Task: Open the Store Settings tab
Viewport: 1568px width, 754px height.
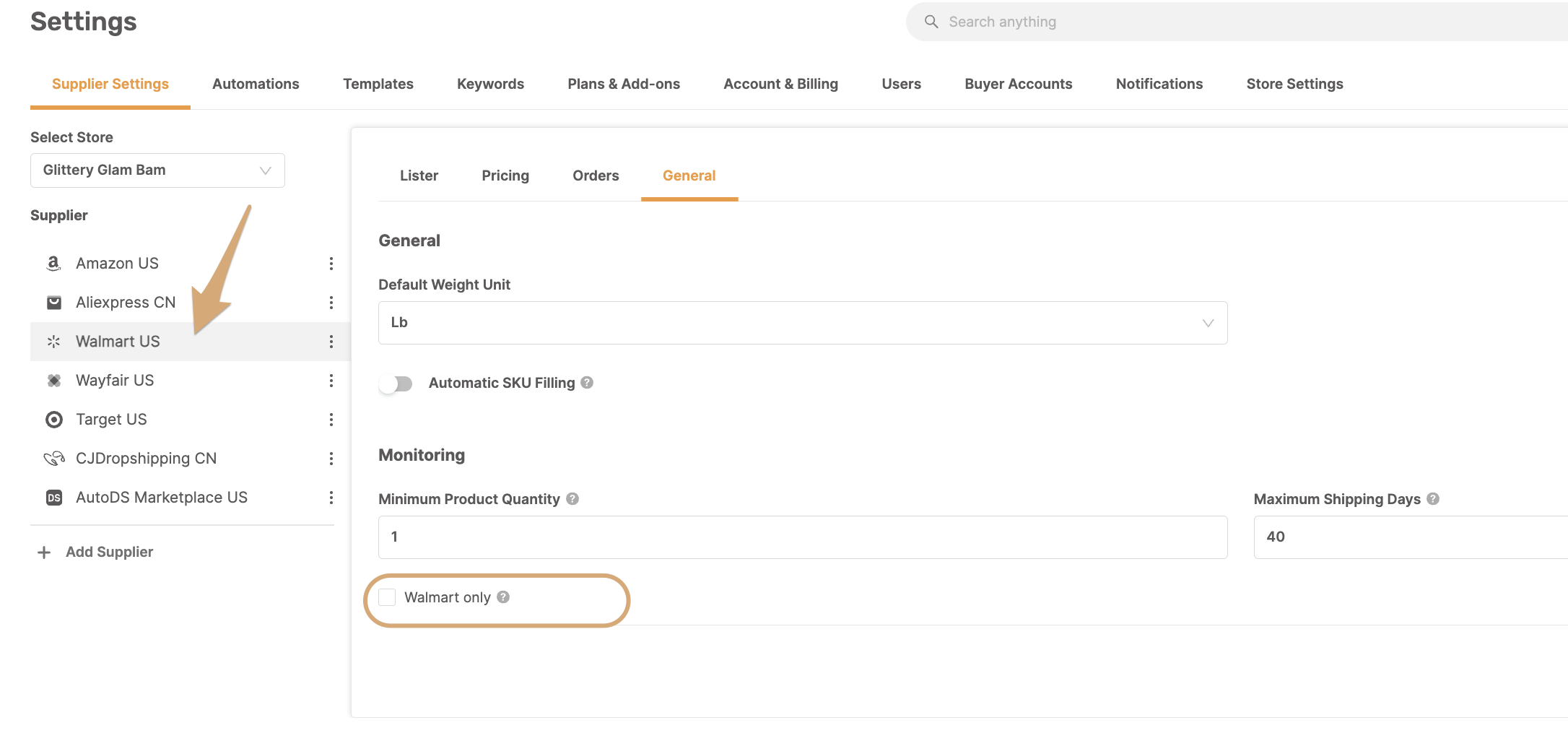Action: coord(1294,84)
